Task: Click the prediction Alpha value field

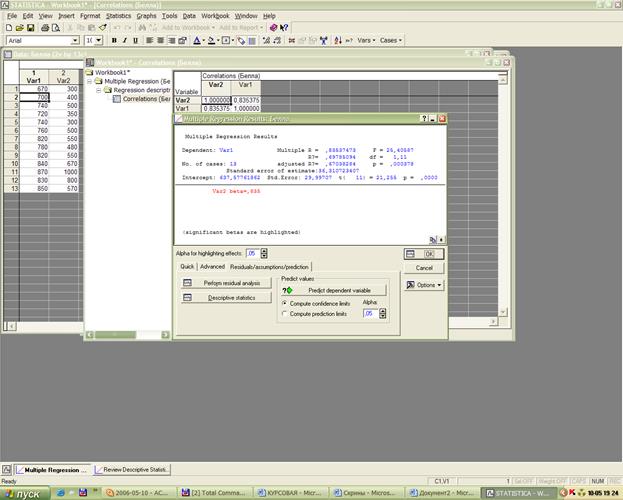Action: coord(370,314)
